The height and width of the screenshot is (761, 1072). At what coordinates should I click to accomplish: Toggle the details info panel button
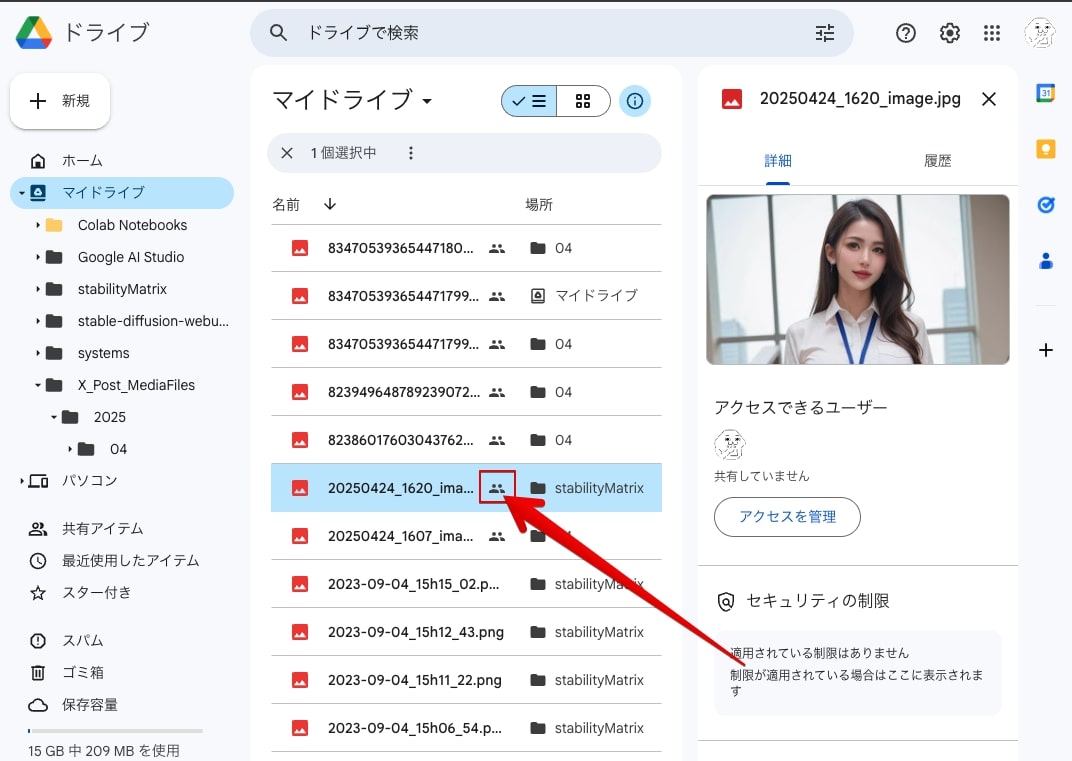point(634,101)
